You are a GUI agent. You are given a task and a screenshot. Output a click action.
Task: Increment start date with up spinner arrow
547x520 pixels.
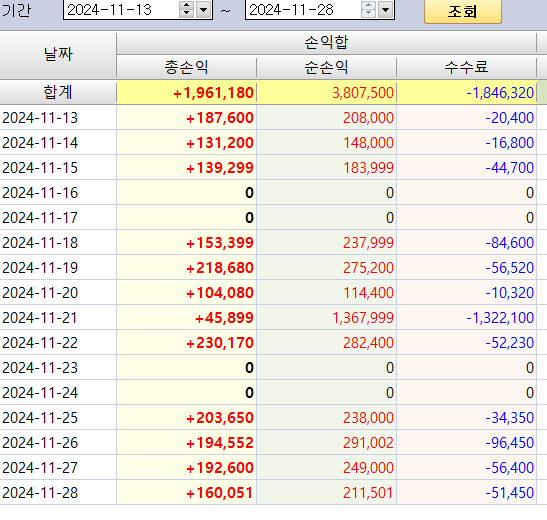187,6
